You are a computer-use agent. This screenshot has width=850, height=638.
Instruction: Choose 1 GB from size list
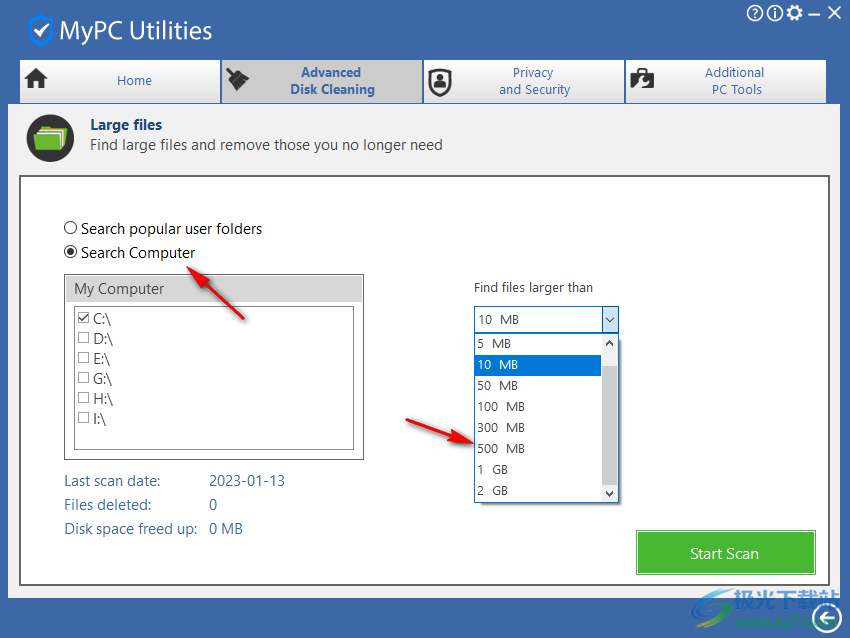click(538, 470)
